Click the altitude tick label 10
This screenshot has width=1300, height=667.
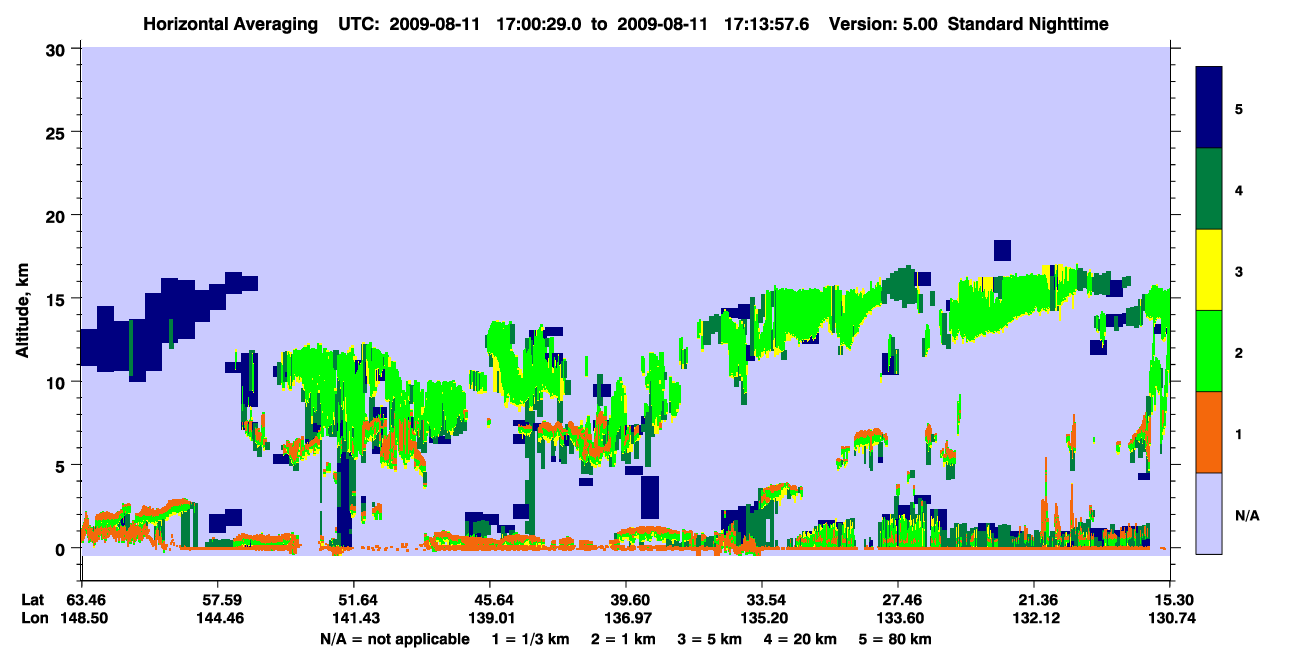(58, 382)
